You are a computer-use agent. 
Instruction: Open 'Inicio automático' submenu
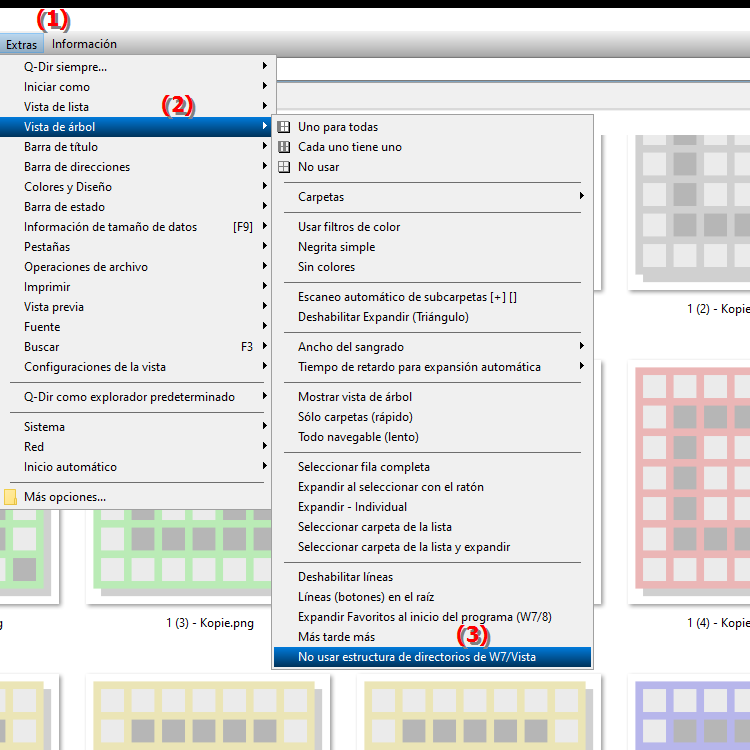tap(136, 467)
